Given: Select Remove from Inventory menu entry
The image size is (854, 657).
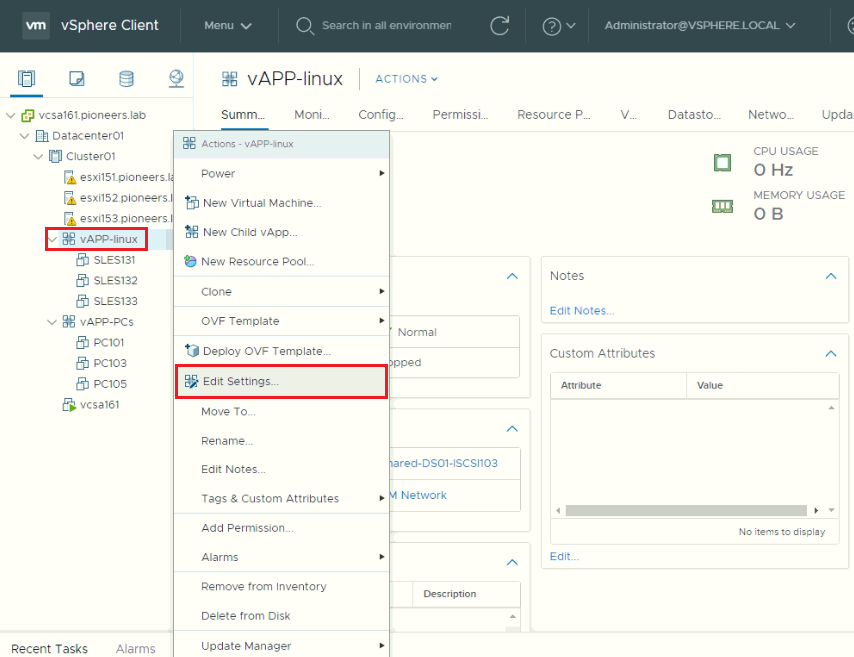Looking at the screenshot, I should pyautogui.click(x=282, y=586).
